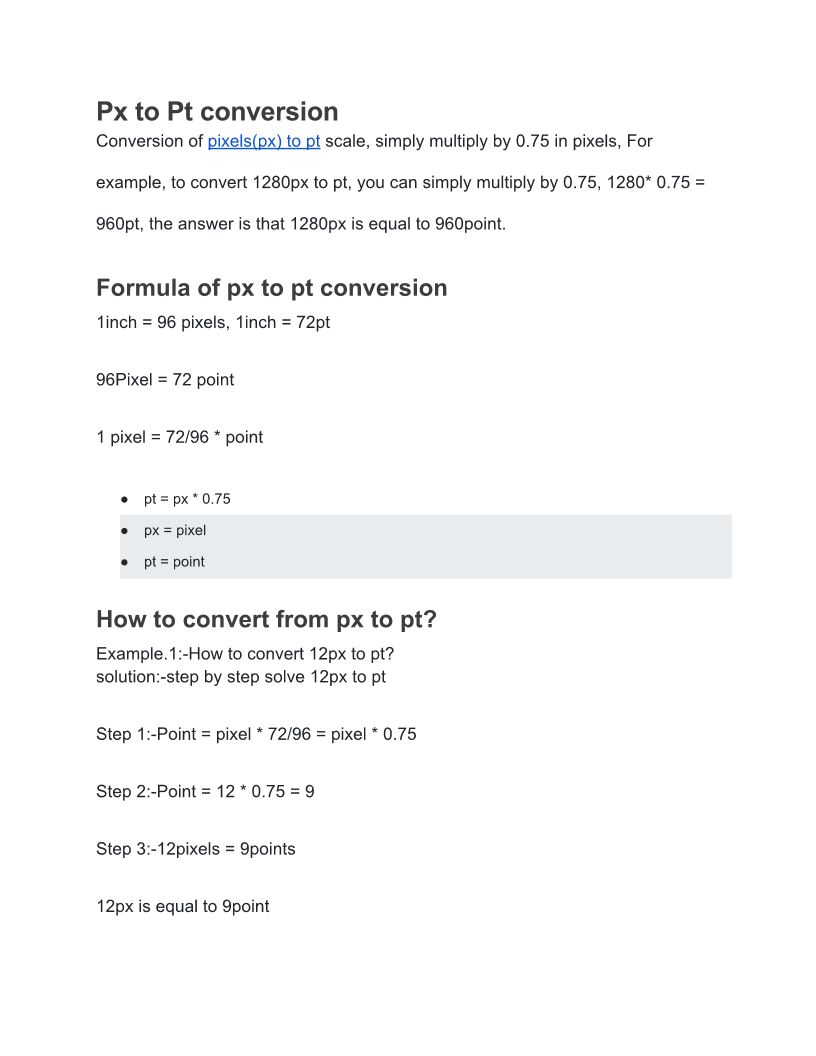Image resolution: width=816 pixels, height=1056 pixels.
Task: Open the "pixels(px) to pt" hyperlink
Action: (263, 142)
